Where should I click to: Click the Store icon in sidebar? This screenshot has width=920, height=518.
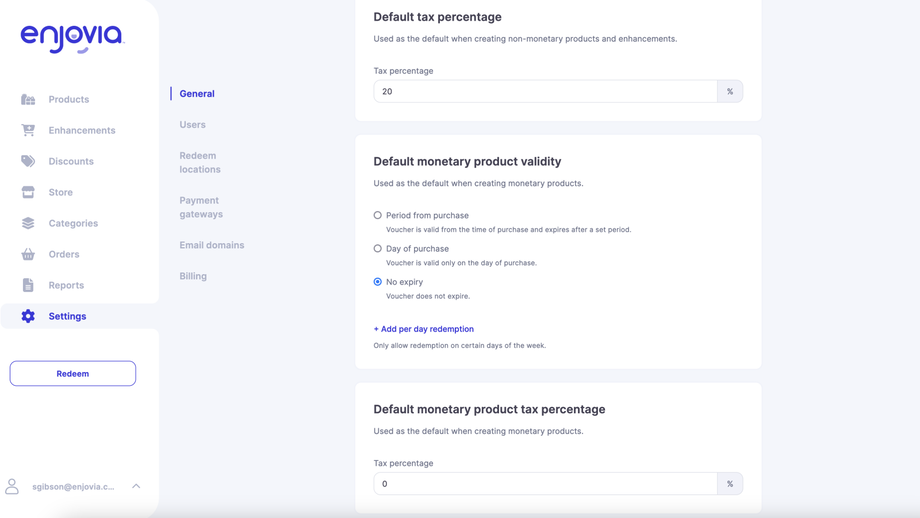point(28,192)
